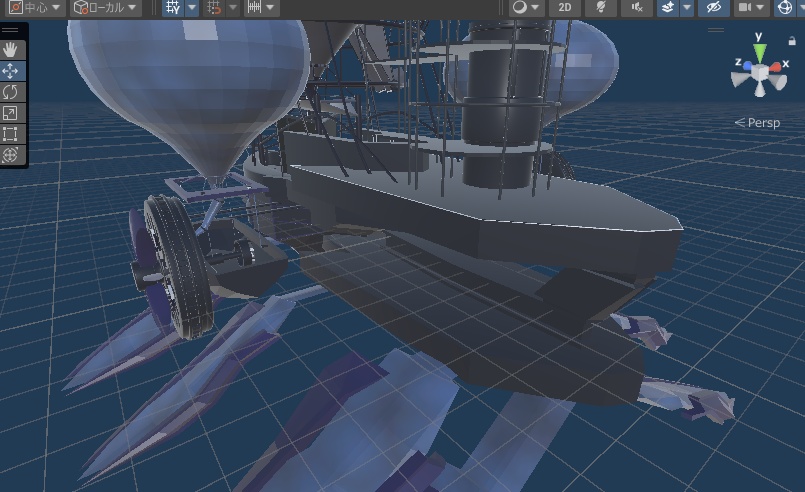
Task: Open scene effects options dropdown arrow
Action: (686, 8)
